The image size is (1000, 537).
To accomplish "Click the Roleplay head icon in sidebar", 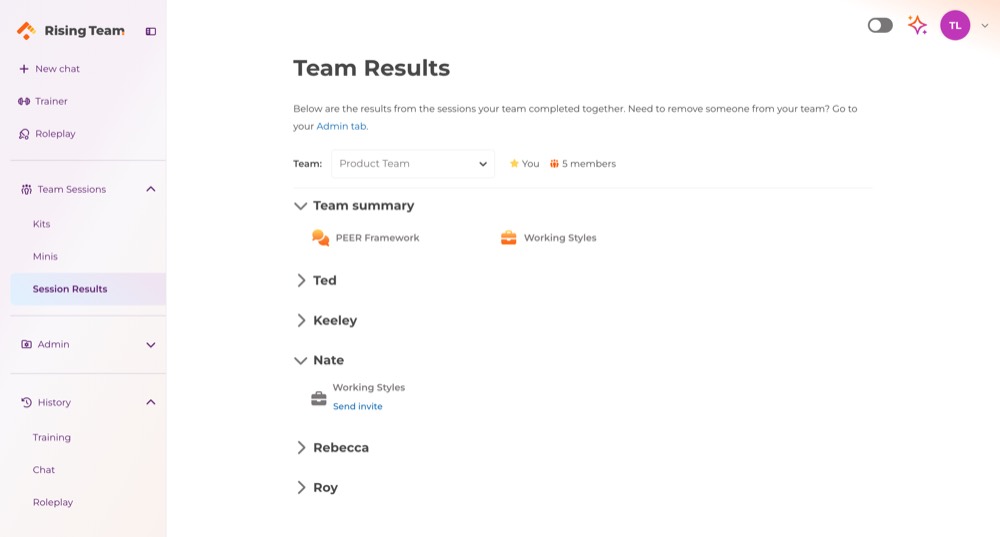I will [24, 134].
